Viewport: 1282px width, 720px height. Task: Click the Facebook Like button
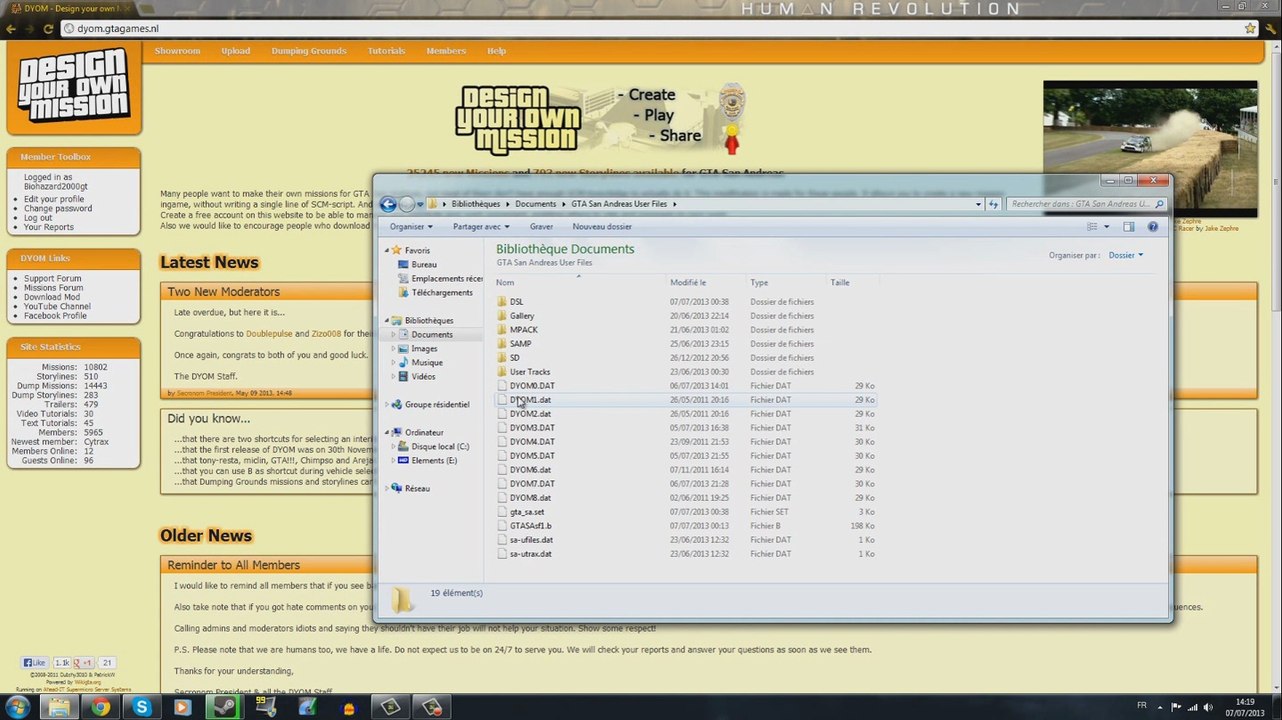pyautogui.click(x=35, y=662)
